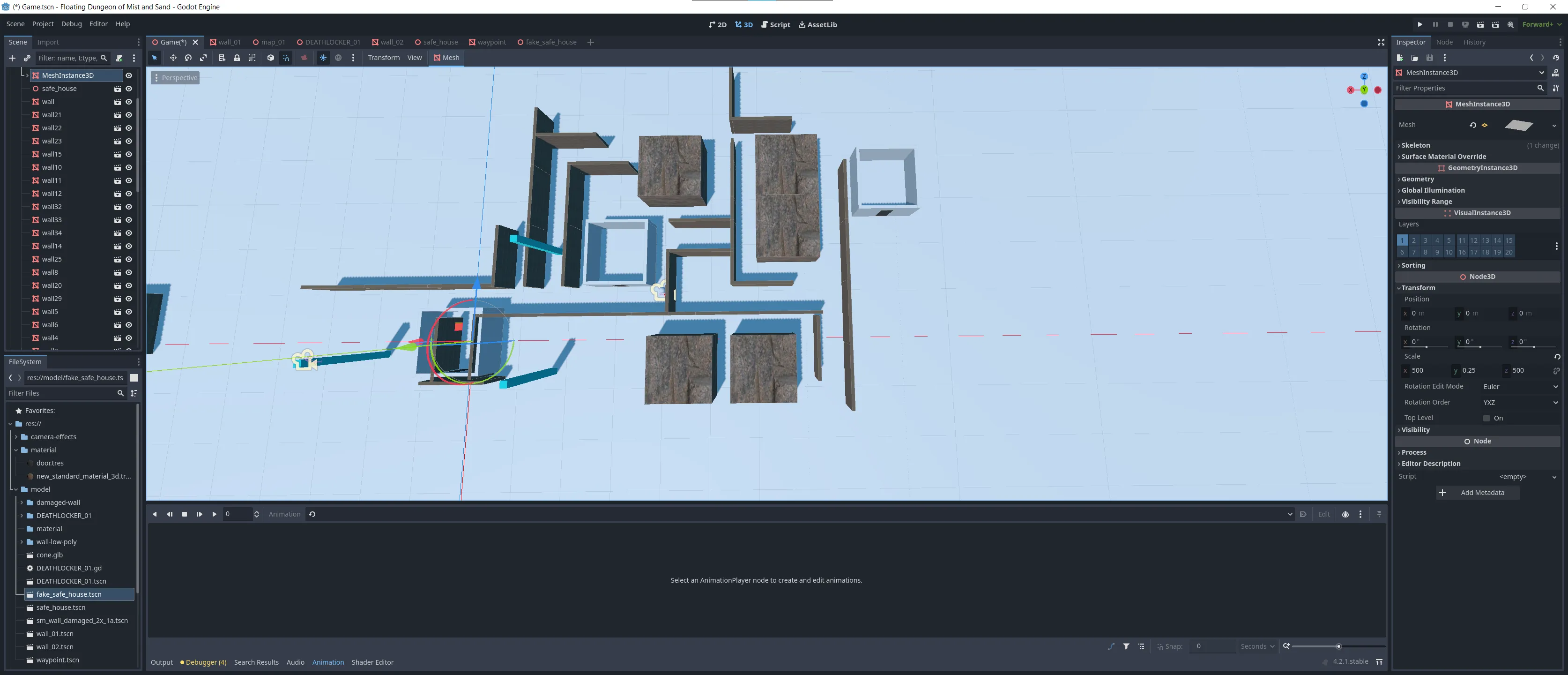Open the Rotation Order YXZ dropdown

click(x=1519, y=402)
